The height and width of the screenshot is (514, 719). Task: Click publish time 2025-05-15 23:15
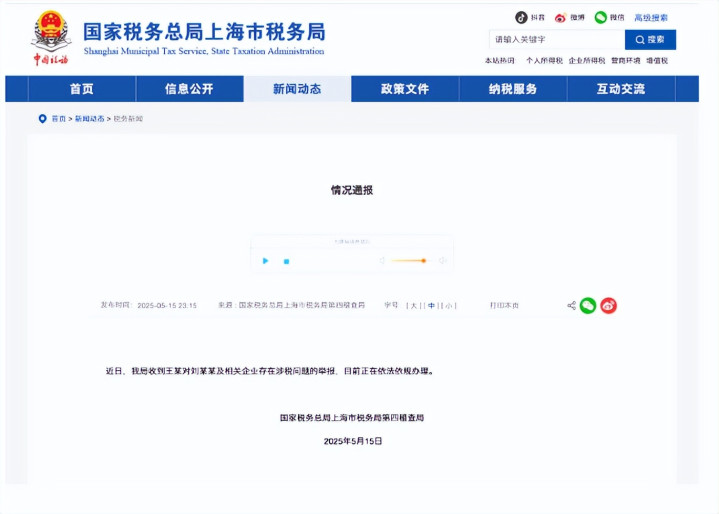[x=167, y=305]
